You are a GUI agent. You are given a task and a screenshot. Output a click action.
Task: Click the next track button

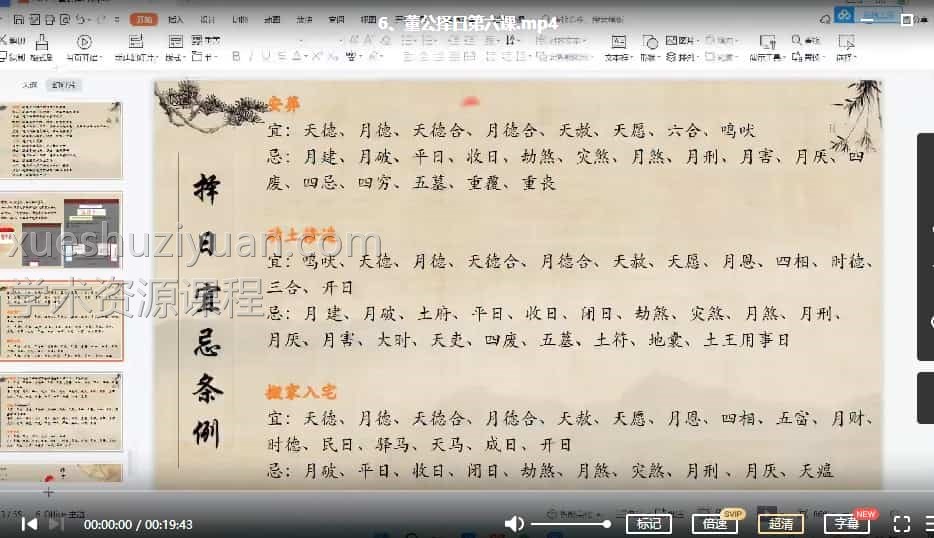coord(56,524)
